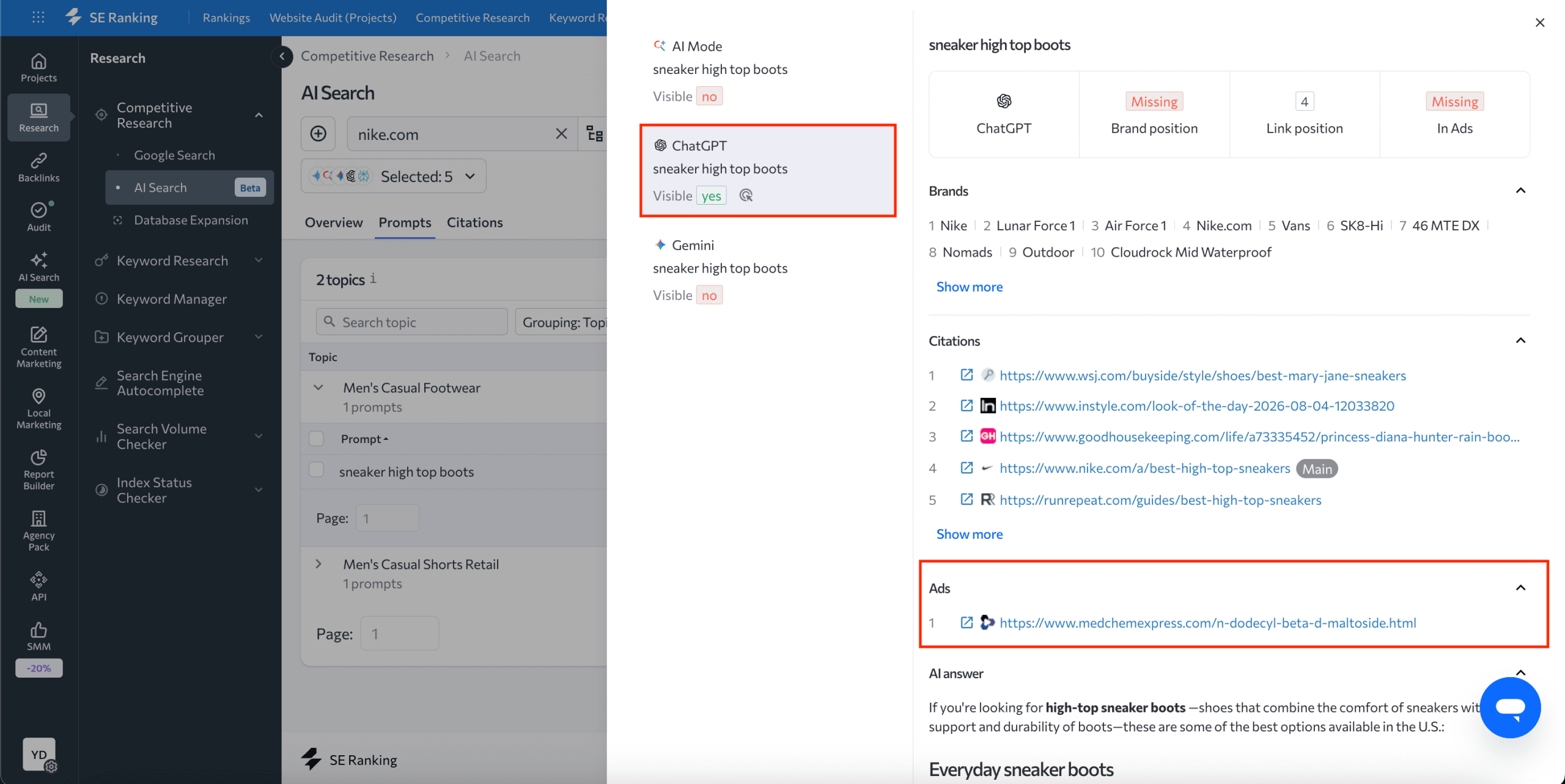Expand the Keyword Research menu

tap(259, 260)
